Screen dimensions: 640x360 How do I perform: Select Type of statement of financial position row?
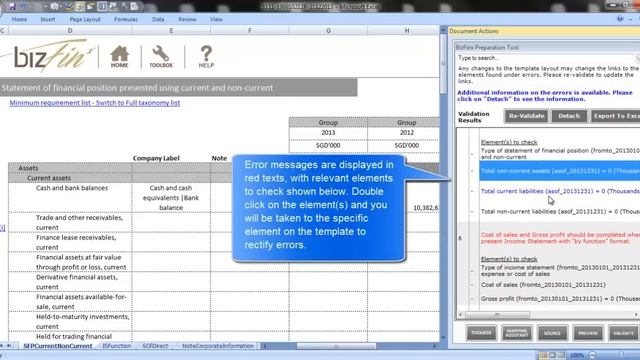[x=560, y=153]
